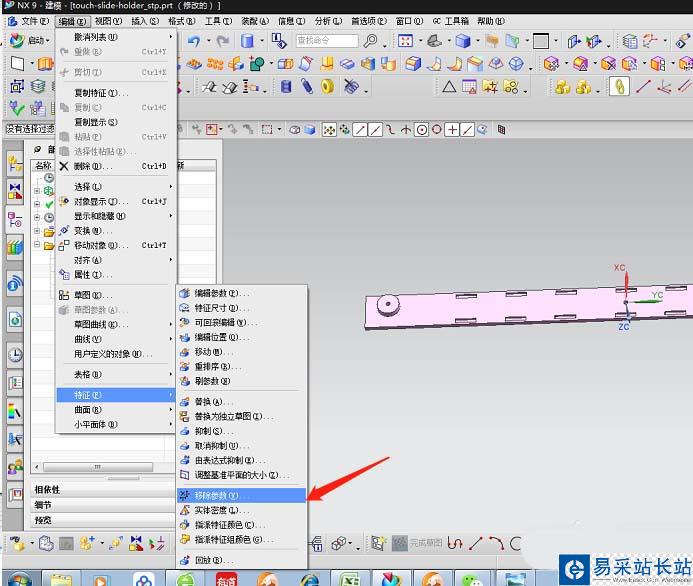
Task: Click the Start (启动) button
Action: point(32,41)
